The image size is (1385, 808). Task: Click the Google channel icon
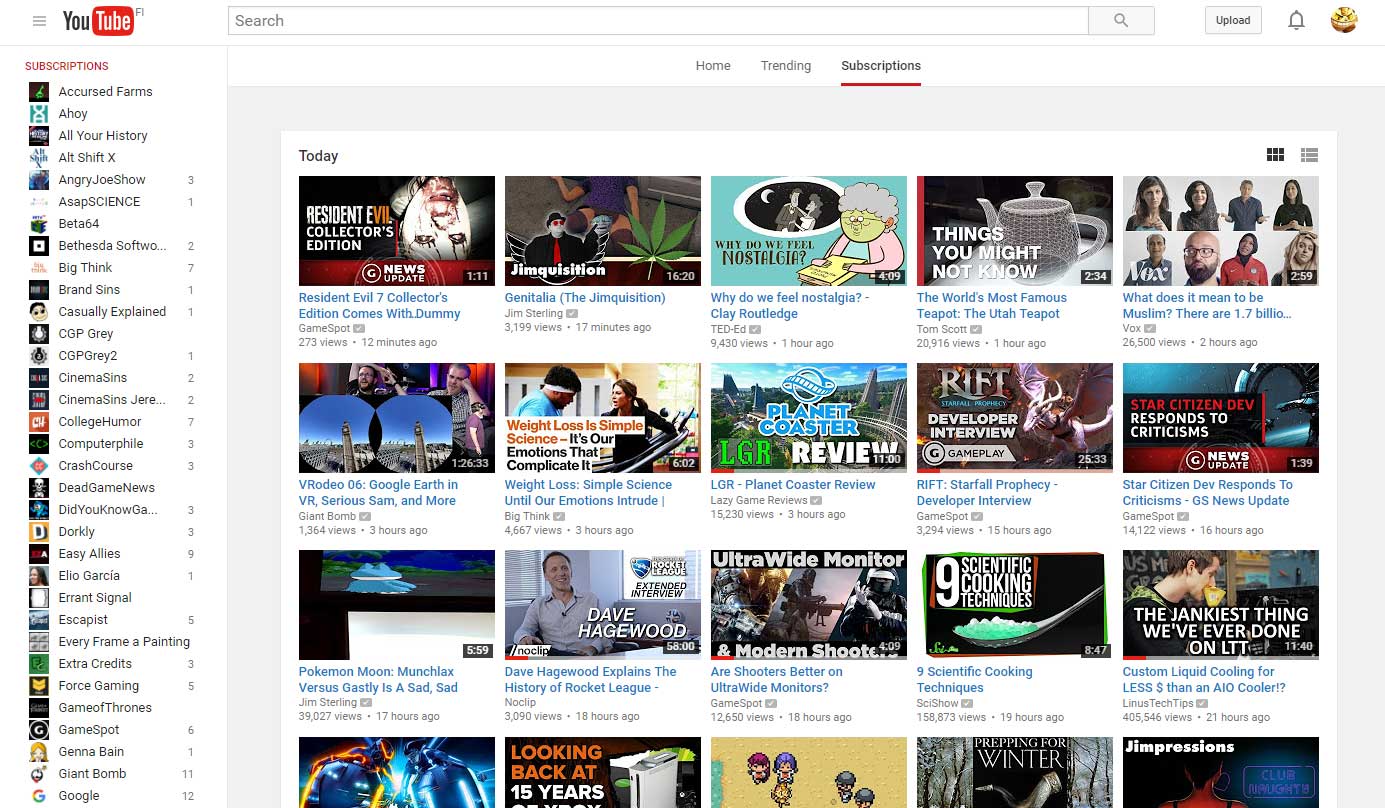pyautogui.click(x=39, y=795)
